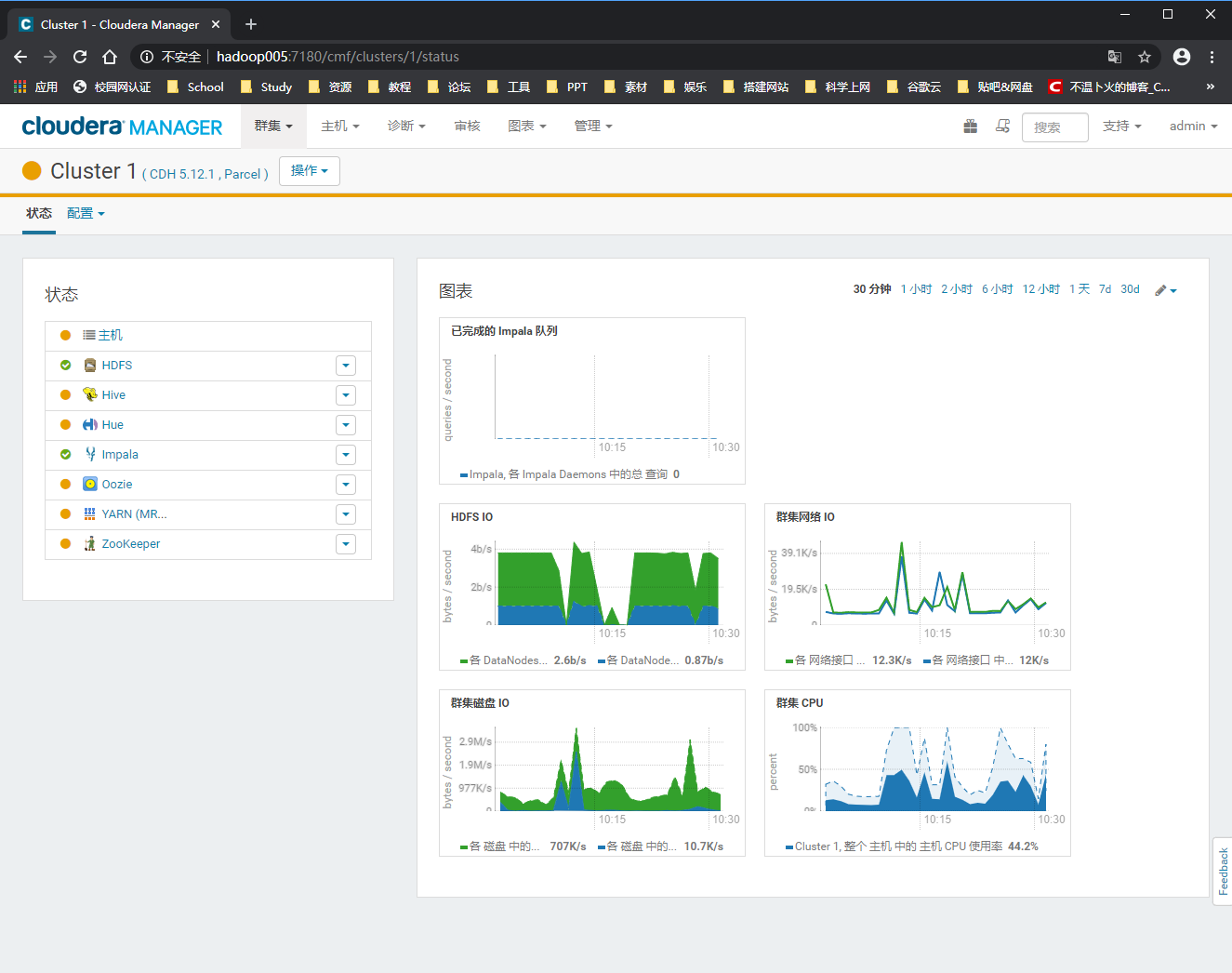Screen dimensions: 1232x973
Task: Open Impala actions dropdown arrow
Action: (x=346, y=455)
